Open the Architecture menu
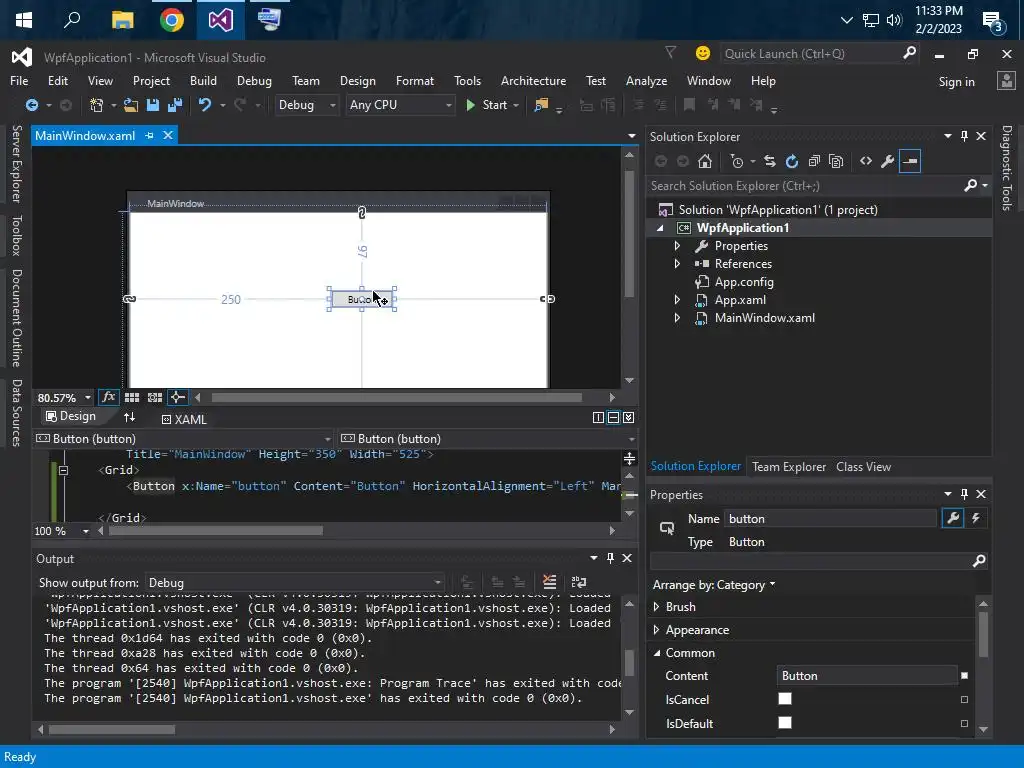This screenshot has width=1024, height=768. (x=533, y=80)
